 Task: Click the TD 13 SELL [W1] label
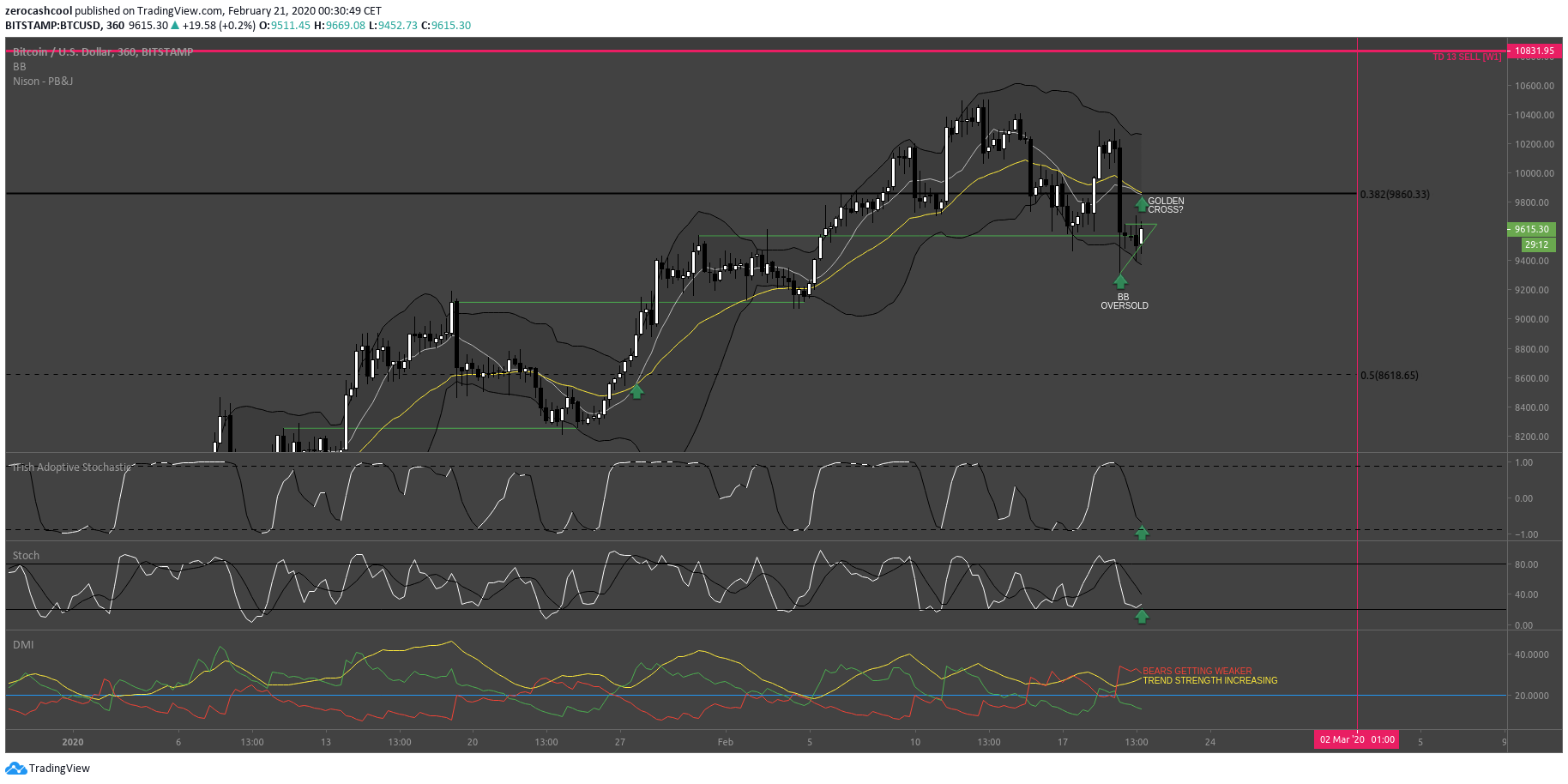pos(1467,57)
